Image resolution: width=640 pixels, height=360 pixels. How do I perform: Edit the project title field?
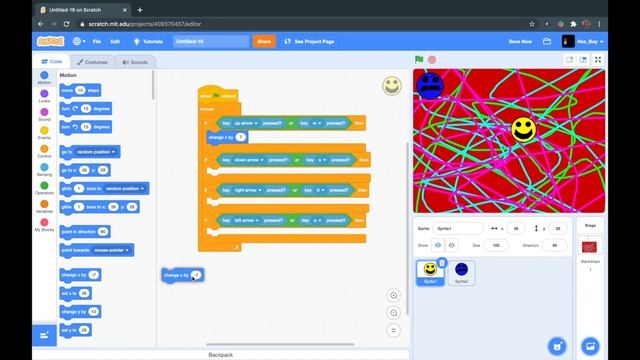click(211, 41)
